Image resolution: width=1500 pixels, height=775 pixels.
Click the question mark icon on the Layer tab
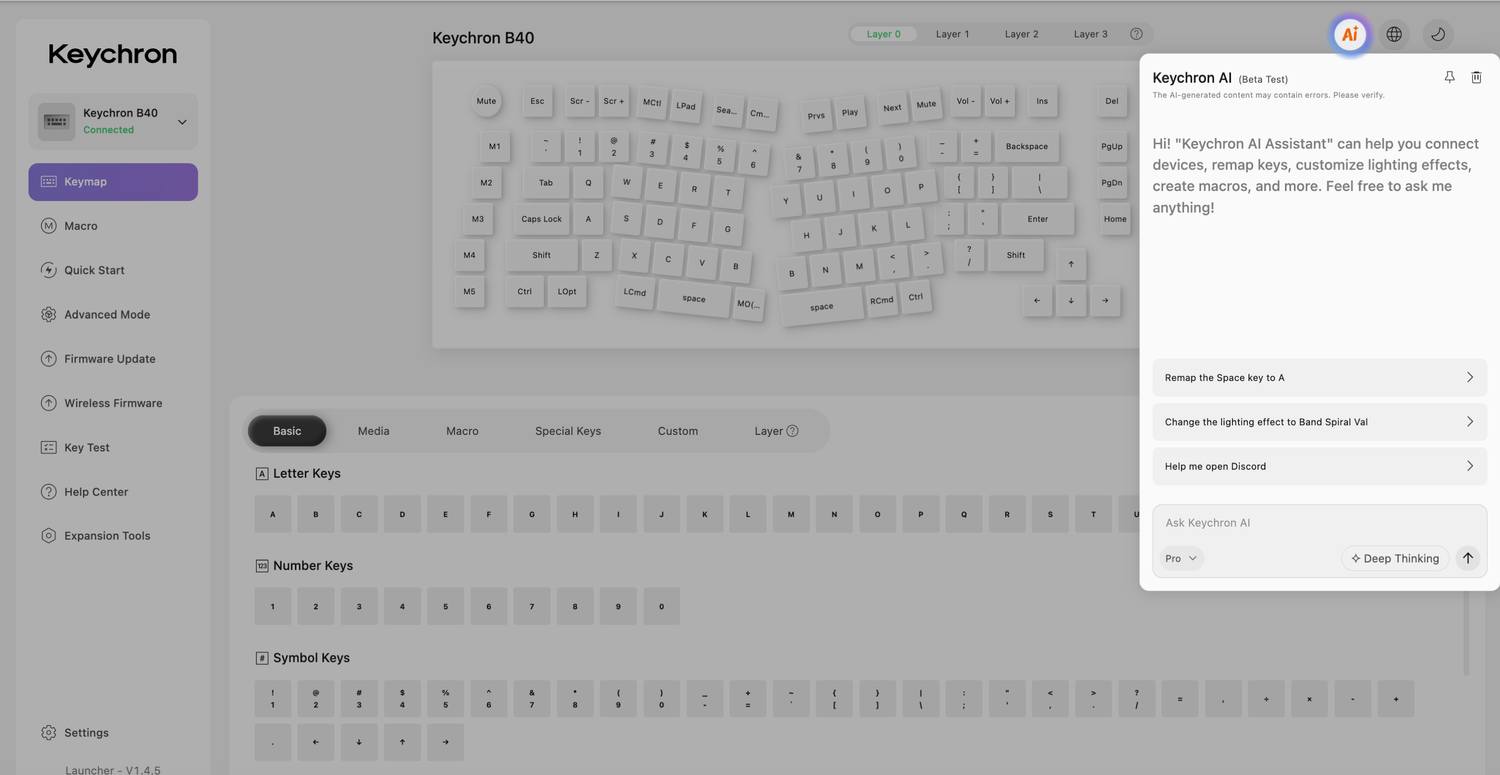tap(793, 431)
